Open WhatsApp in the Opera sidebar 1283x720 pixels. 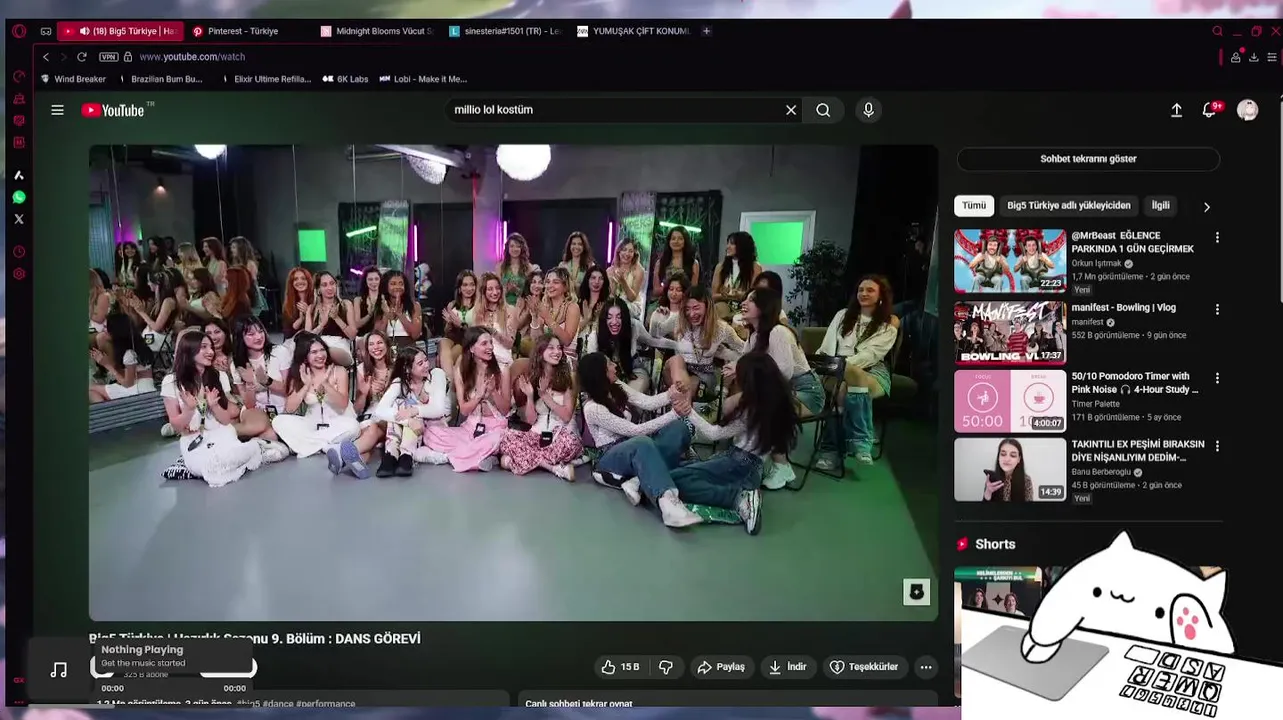point(18,197)
